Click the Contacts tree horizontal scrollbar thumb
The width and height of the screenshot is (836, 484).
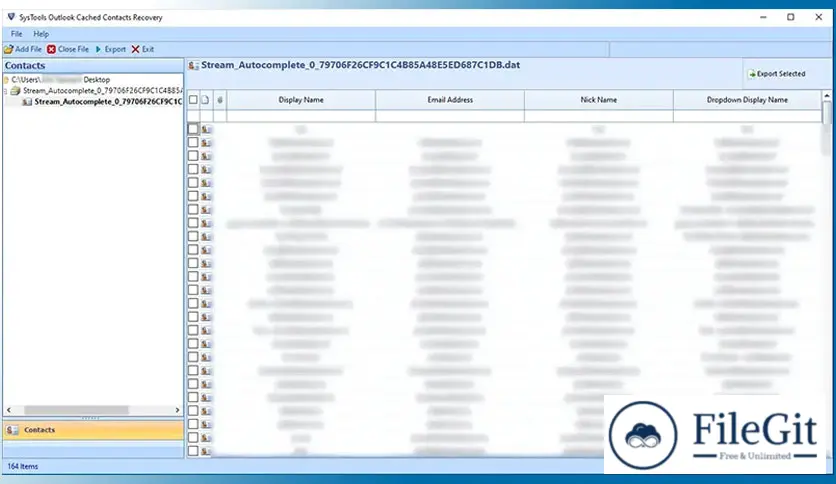point(76,410)
